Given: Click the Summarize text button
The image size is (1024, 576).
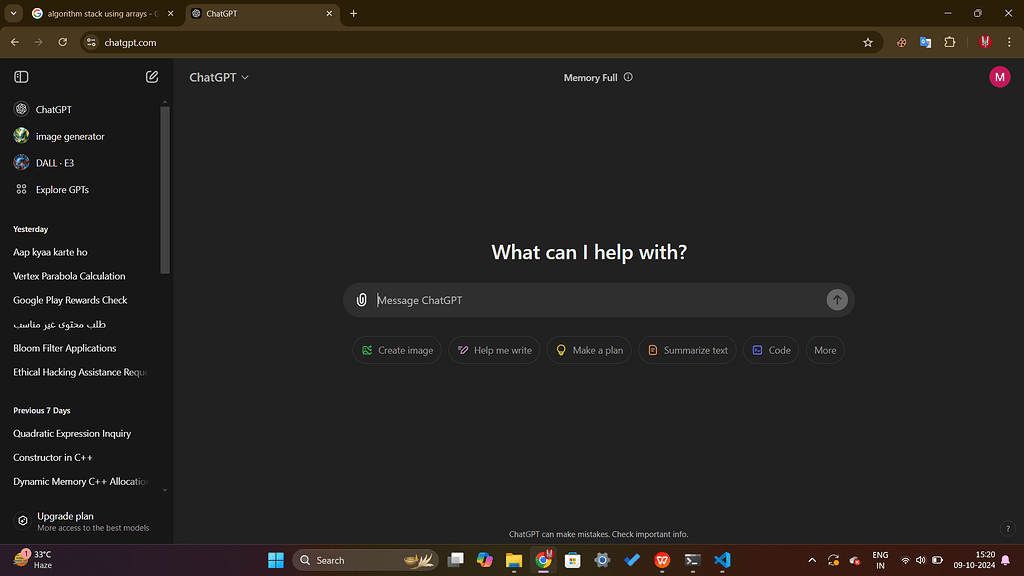Looking at the screenshot, I should coord(687,349).
